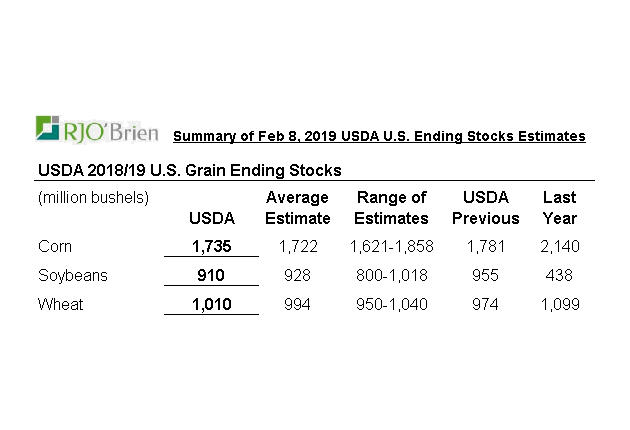The width and height of the screenshot is (630, 430).
Task: Click the Soybeans row label
Action: click(71, 275)
